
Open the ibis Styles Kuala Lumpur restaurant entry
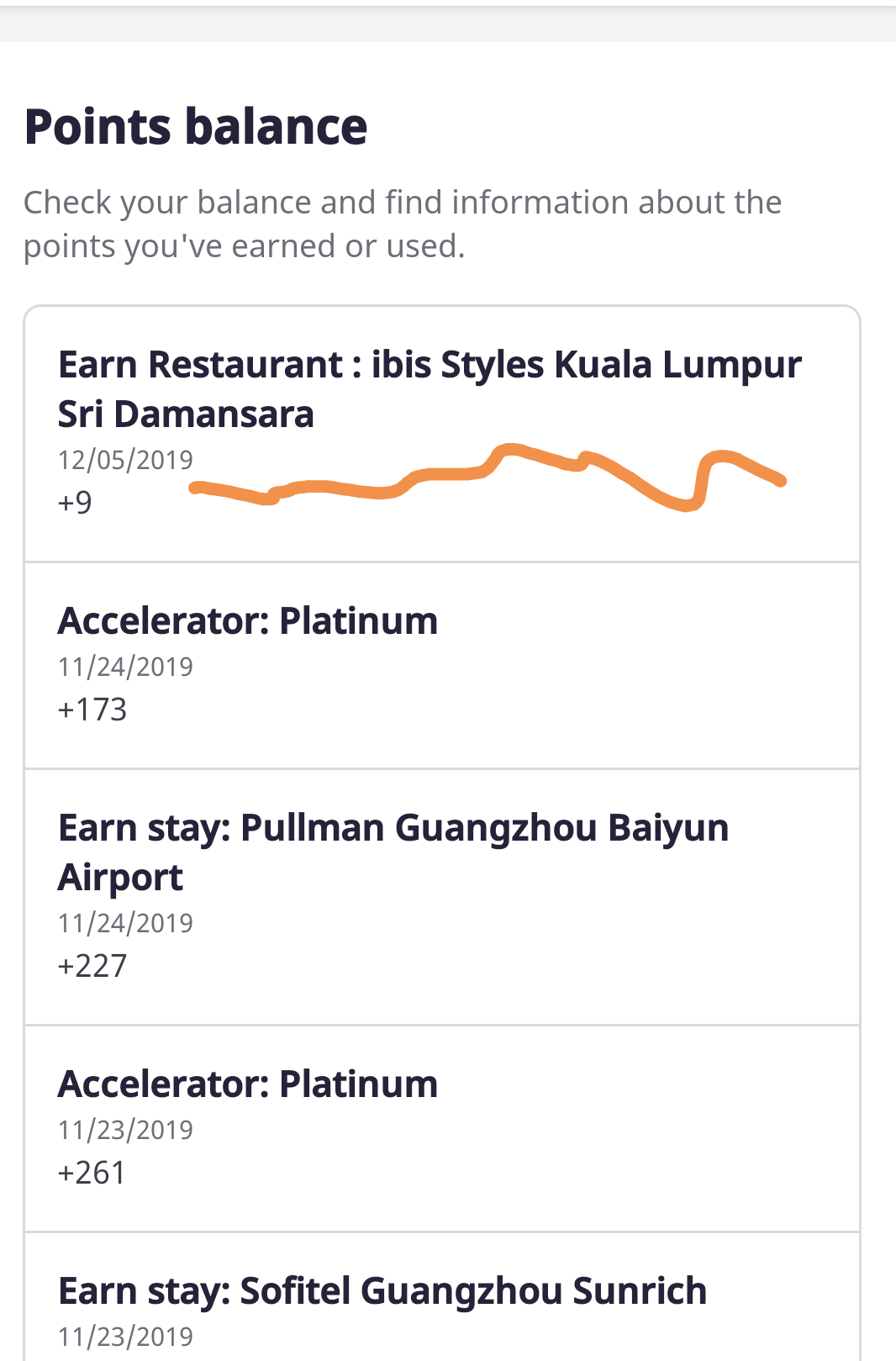[442, 434]
